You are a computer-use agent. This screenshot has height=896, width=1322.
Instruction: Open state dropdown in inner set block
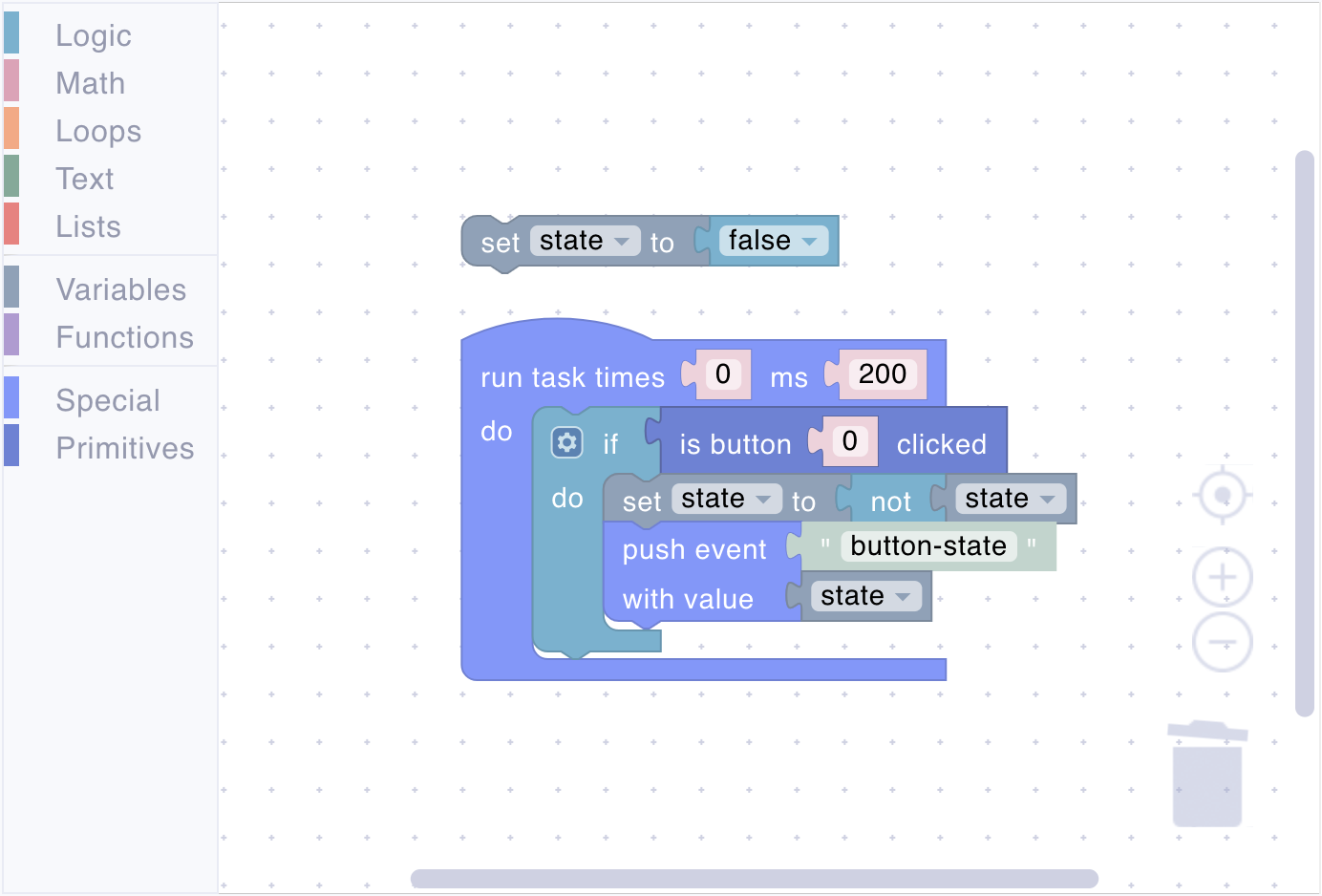tap(727, 499)
